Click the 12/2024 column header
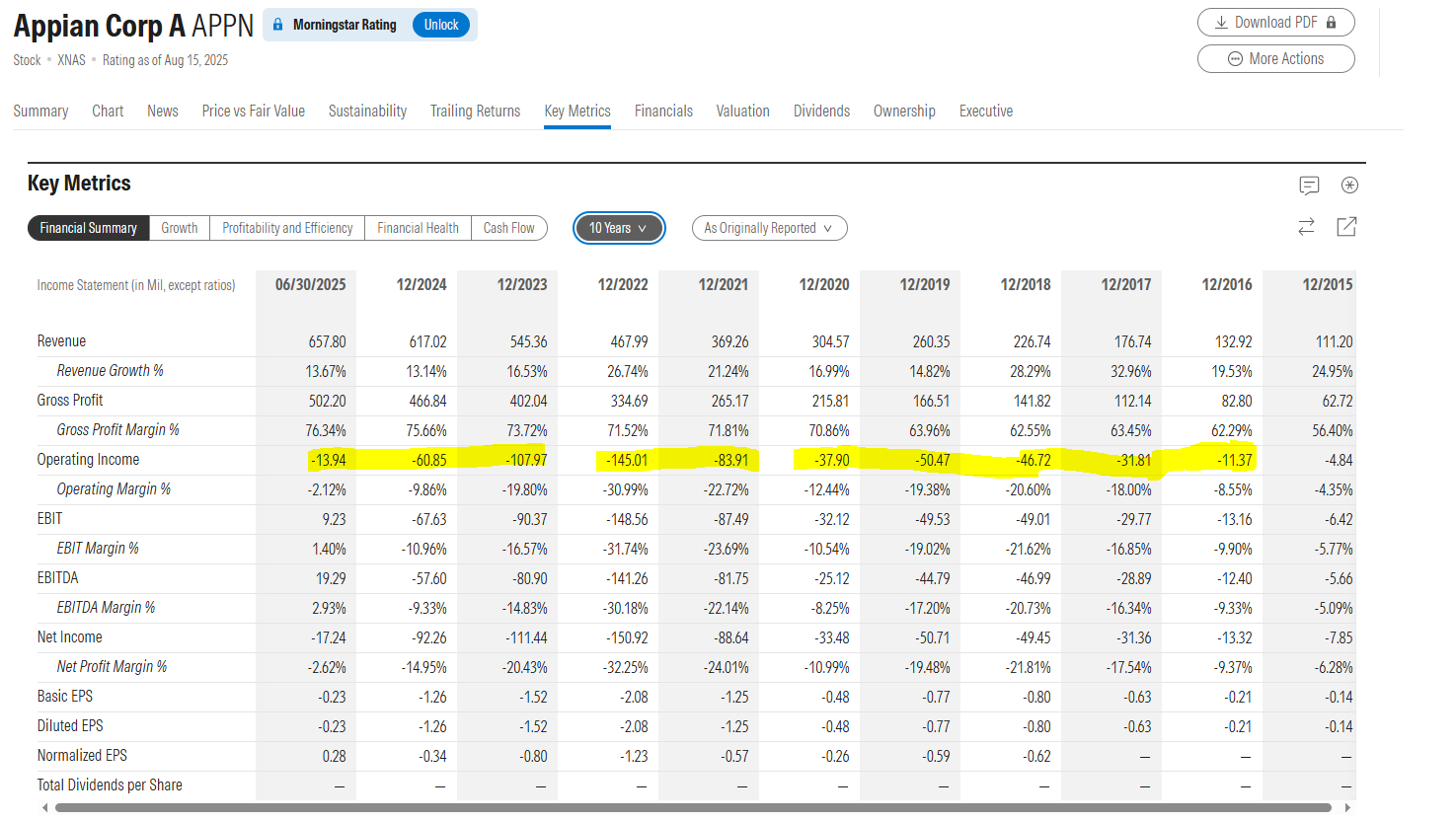 [x=421, y=284]
